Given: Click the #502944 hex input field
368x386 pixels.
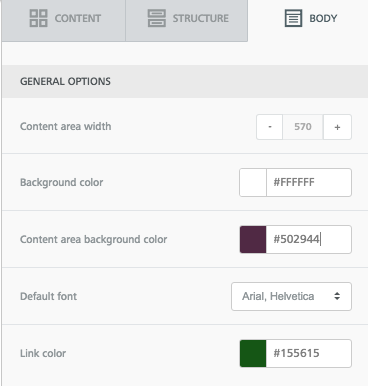Looking at the screenshot, I should coord(309,239).
